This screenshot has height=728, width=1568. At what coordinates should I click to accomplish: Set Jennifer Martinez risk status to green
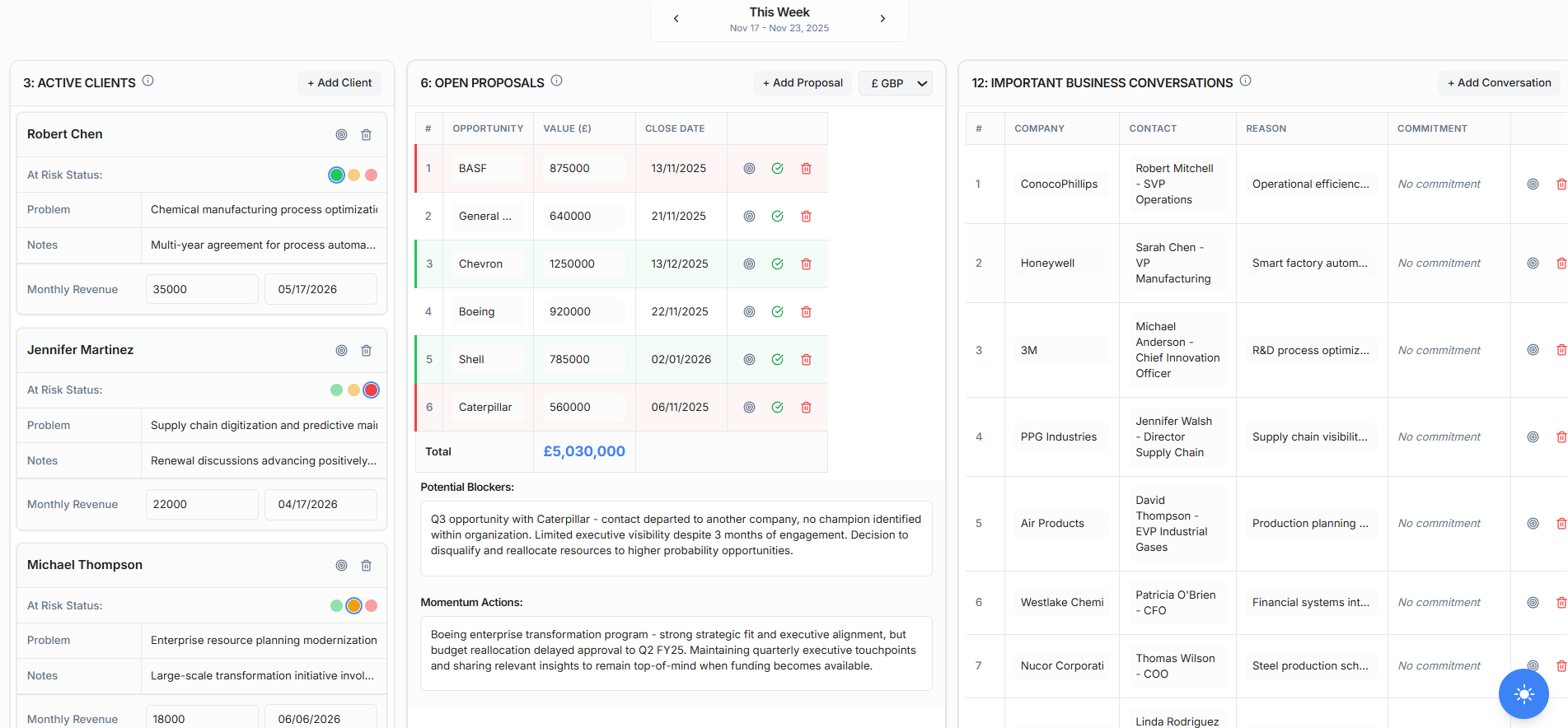(x=336, y=390)
